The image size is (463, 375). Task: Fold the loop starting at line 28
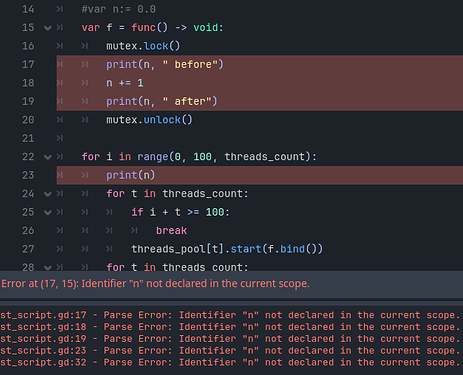point(48,267)
